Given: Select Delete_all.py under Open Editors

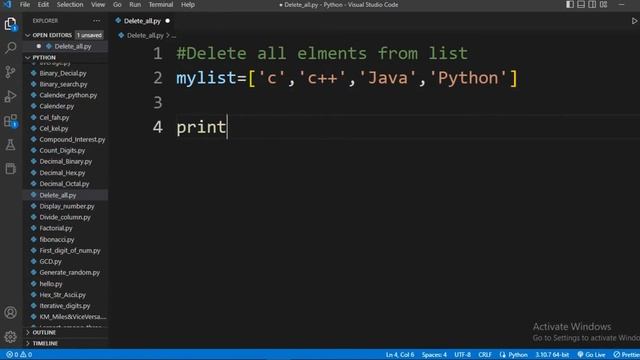Looking at the screenshot, I should 73,47.
